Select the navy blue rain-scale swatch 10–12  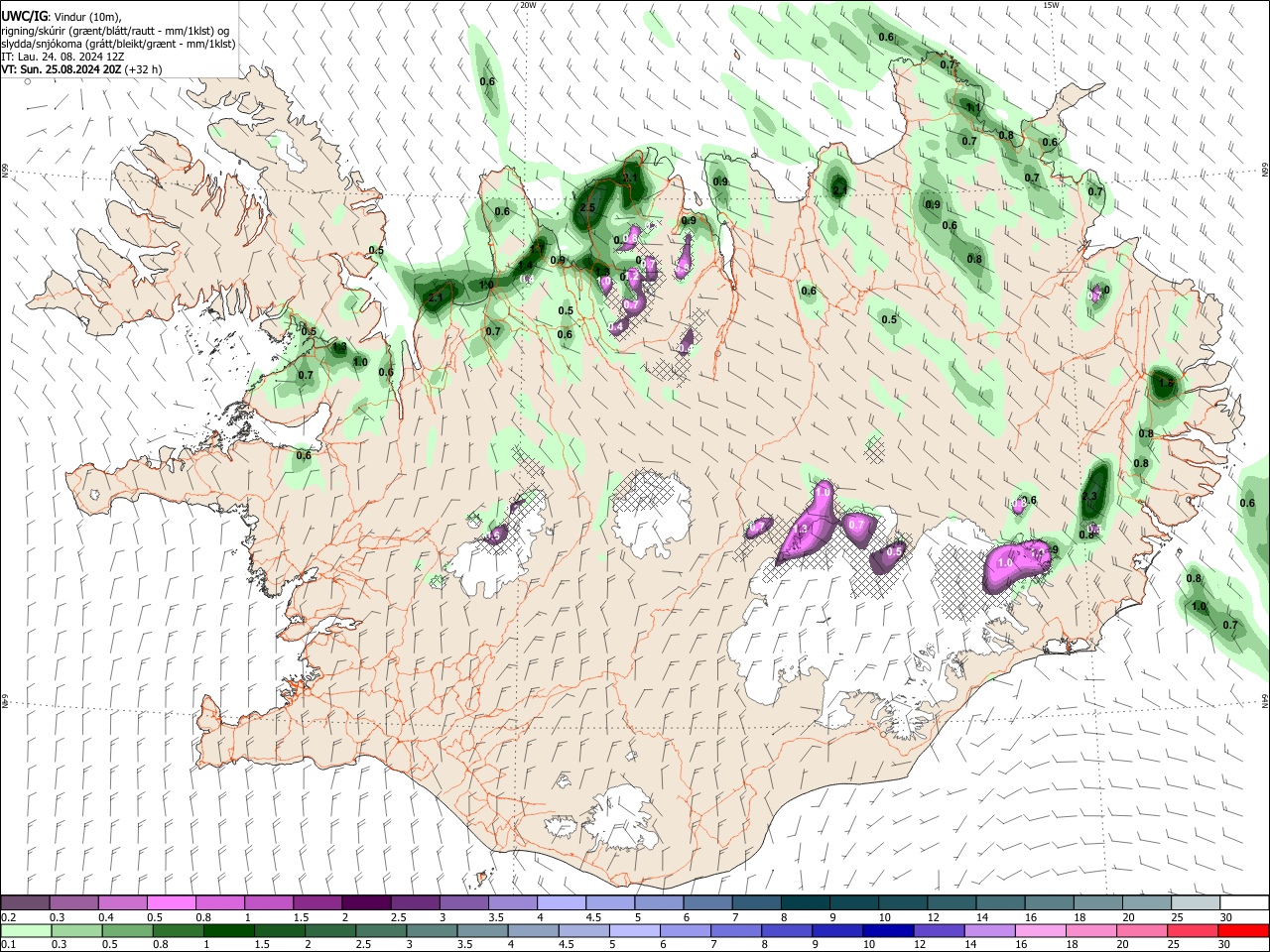coord(889,930)
